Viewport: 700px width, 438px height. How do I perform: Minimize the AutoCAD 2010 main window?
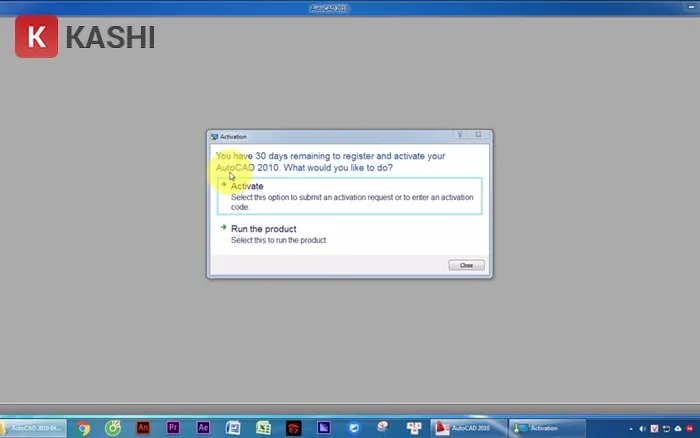(x=691, y=7)
